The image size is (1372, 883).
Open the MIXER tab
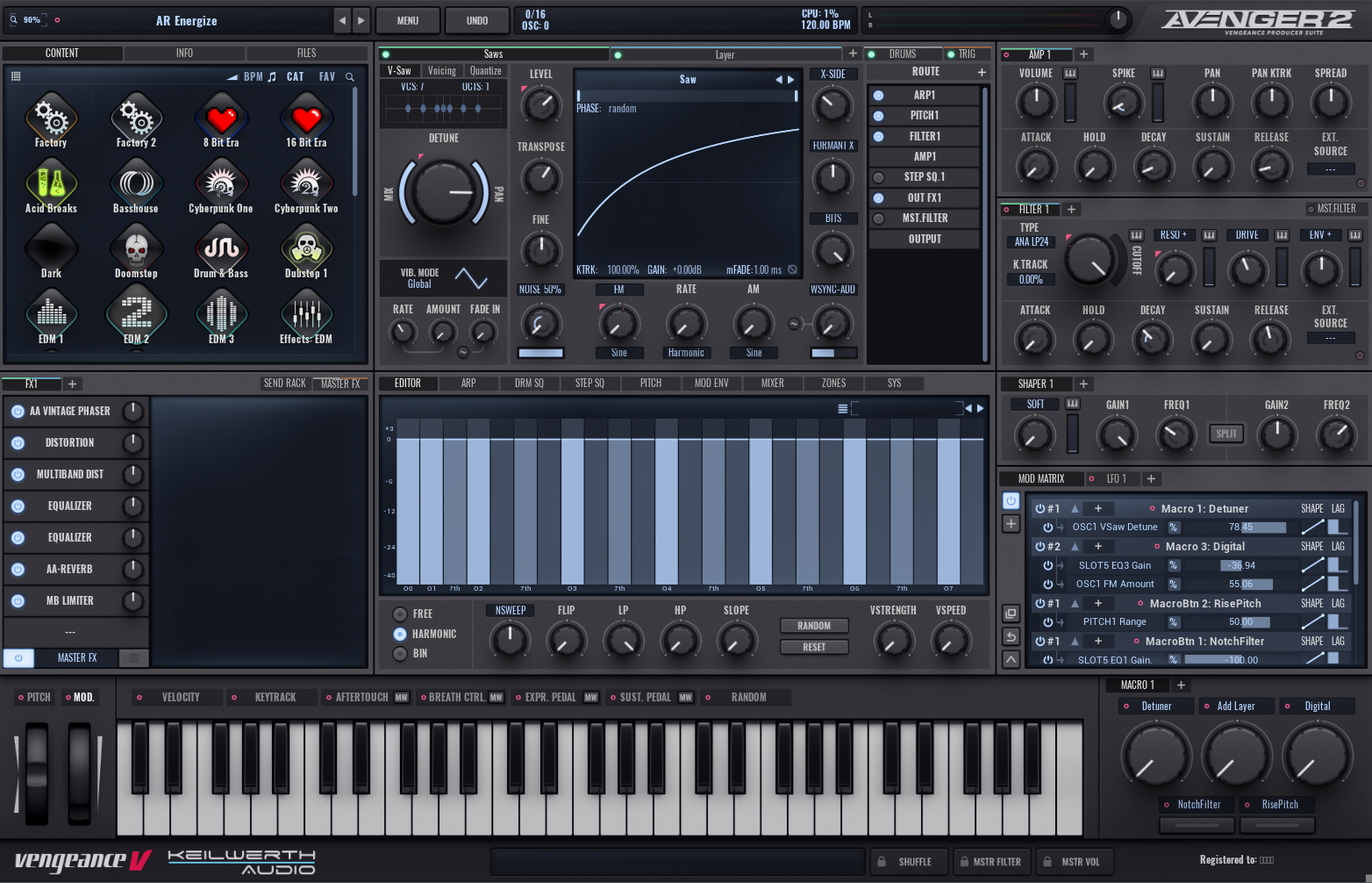point(773,384)
